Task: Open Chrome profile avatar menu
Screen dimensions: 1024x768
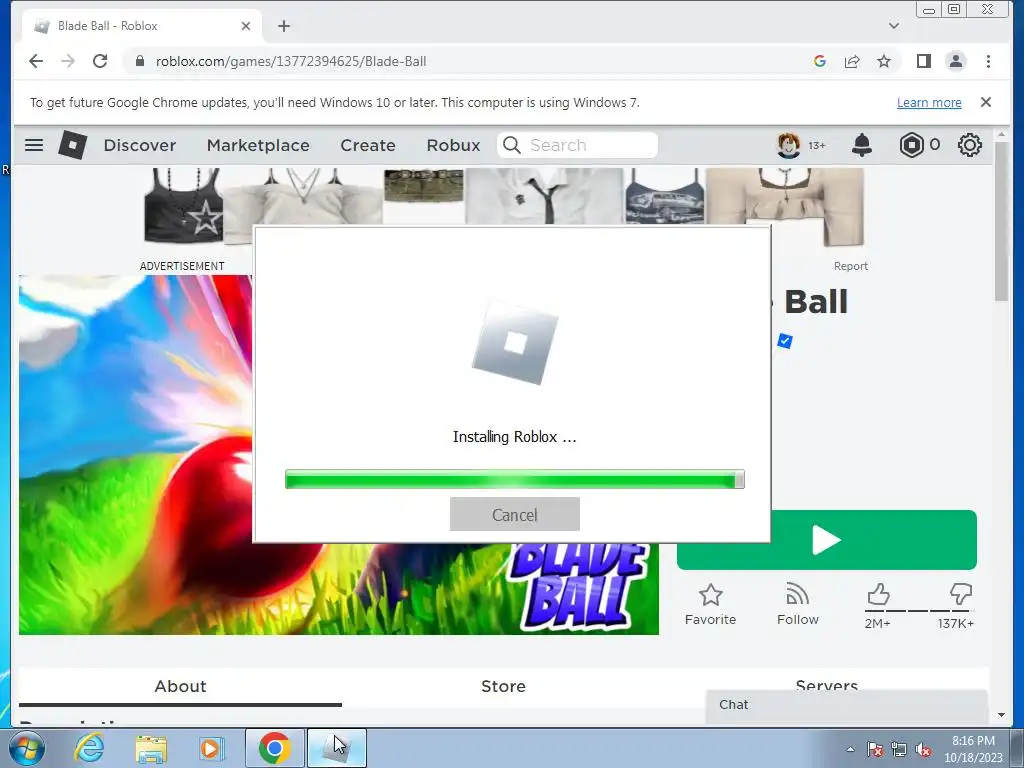Action: [x=955, y=61]
